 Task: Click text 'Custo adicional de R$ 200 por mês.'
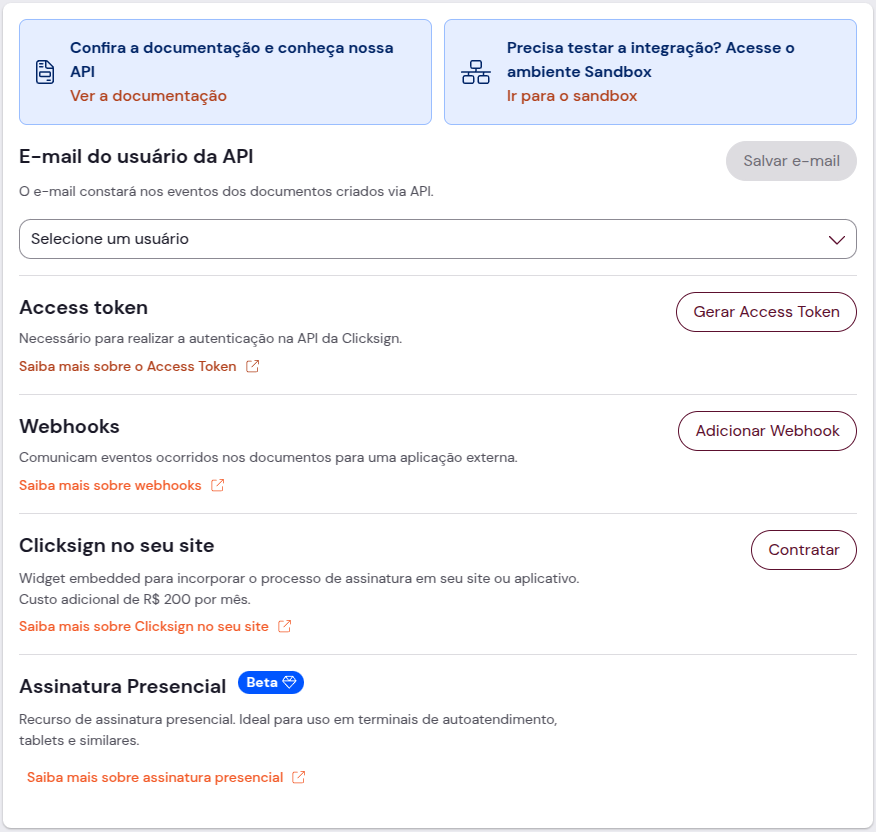coord(135,600)
